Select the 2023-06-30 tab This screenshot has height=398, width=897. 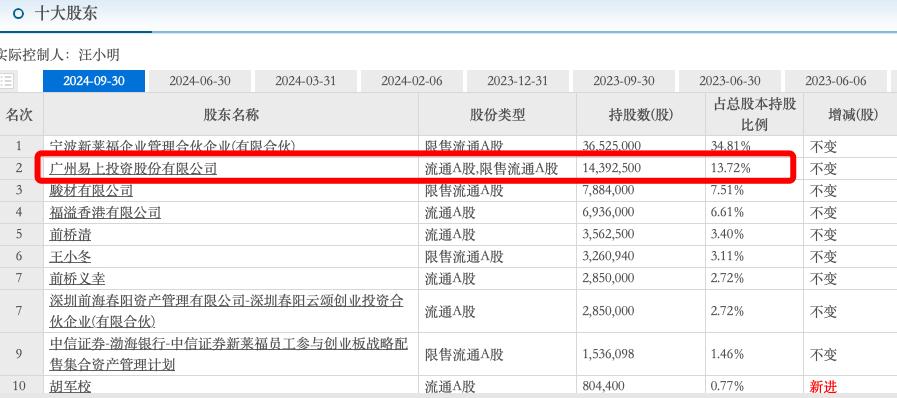pyautogui.click(x=730, y=81)
